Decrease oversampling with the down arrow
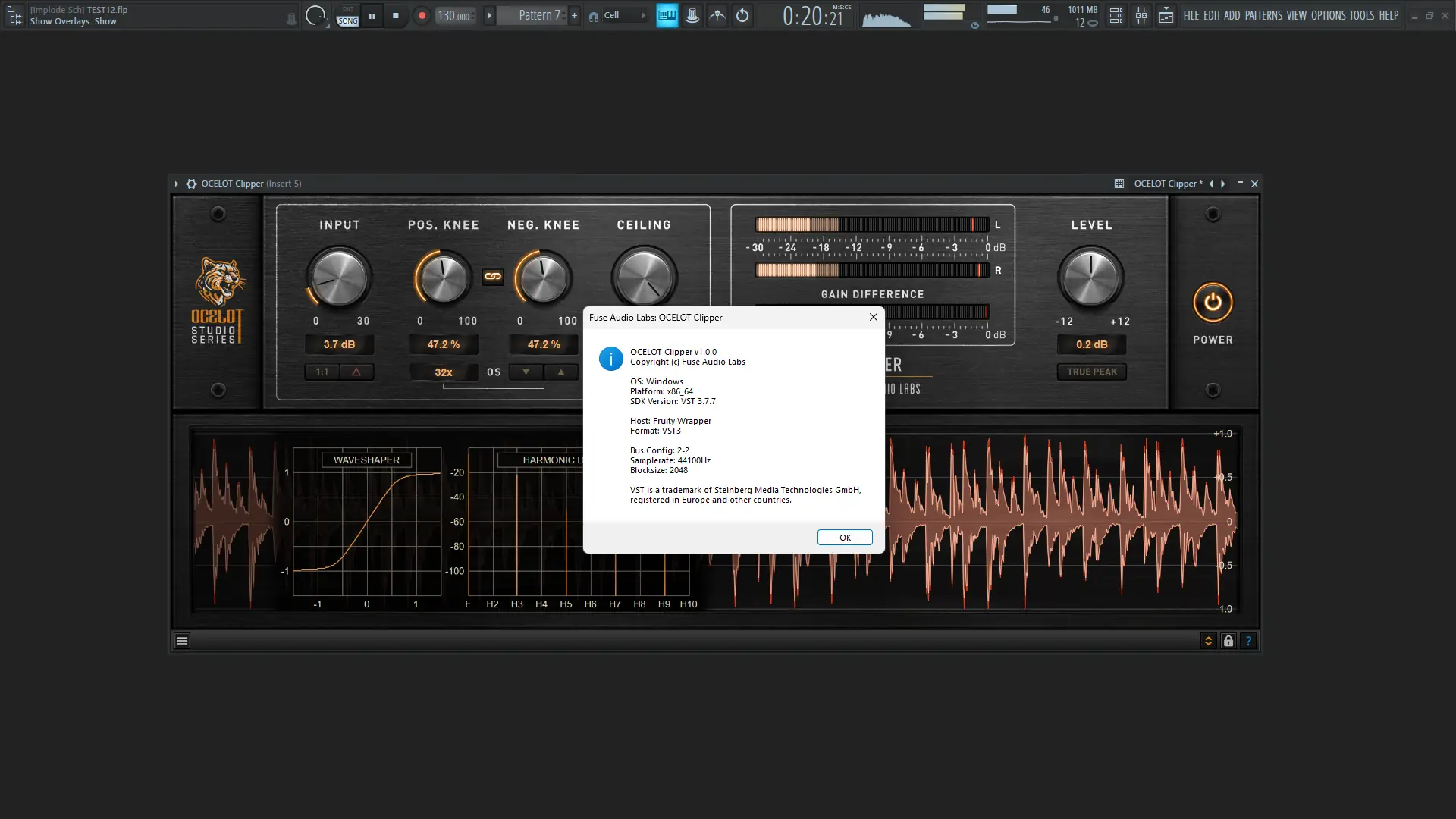This screenshot has width=1456, height=819. tap(526, 372)
